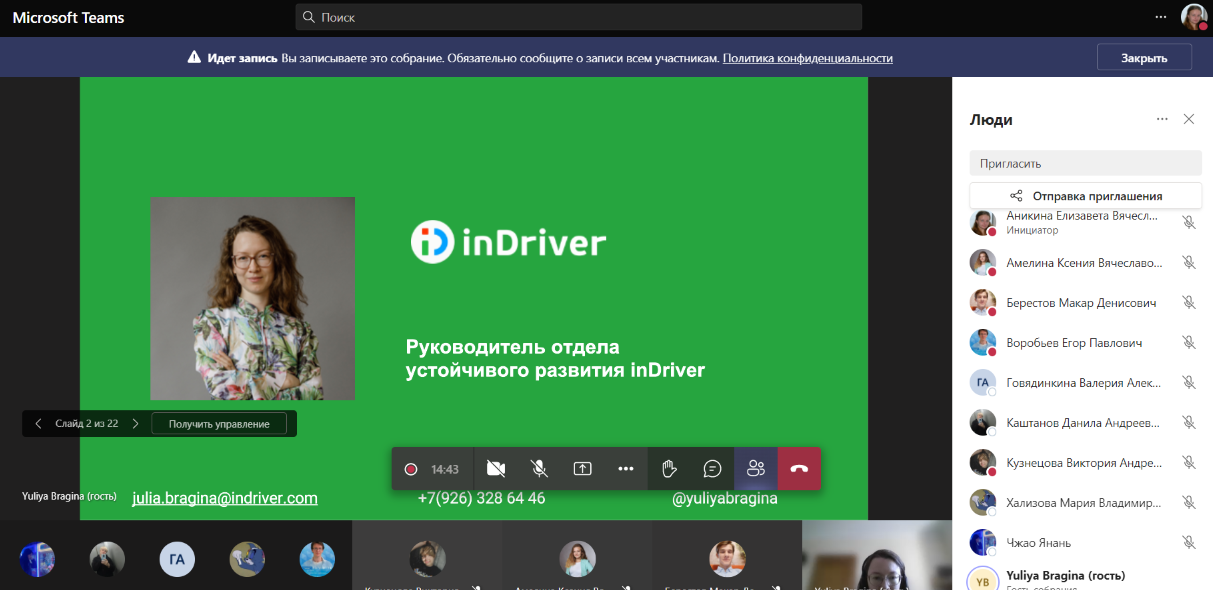This screenshot has height=590, width=1213.
Task: Advance to the next slide
Action: [135, 424]
